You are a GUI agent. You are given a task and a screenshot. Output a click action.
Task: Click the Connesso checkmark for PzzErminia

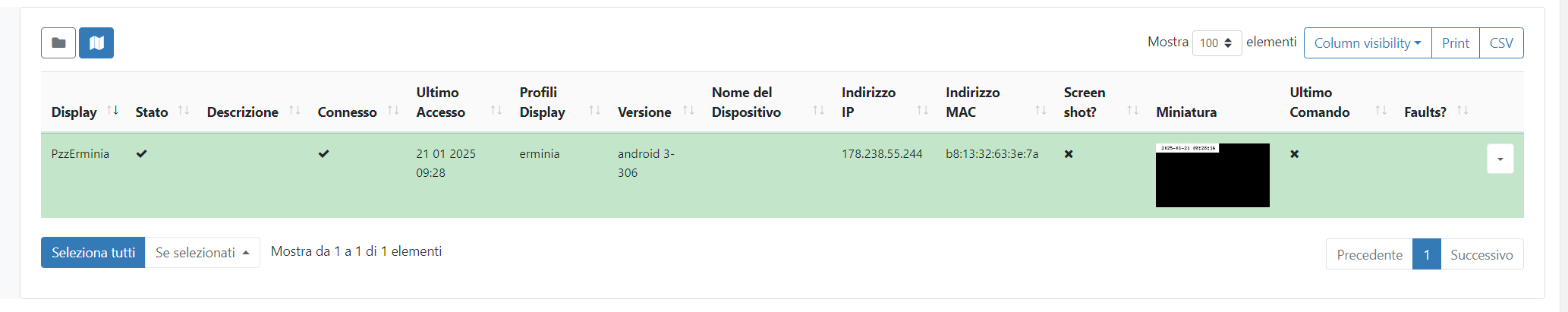[x=323, y=153]
